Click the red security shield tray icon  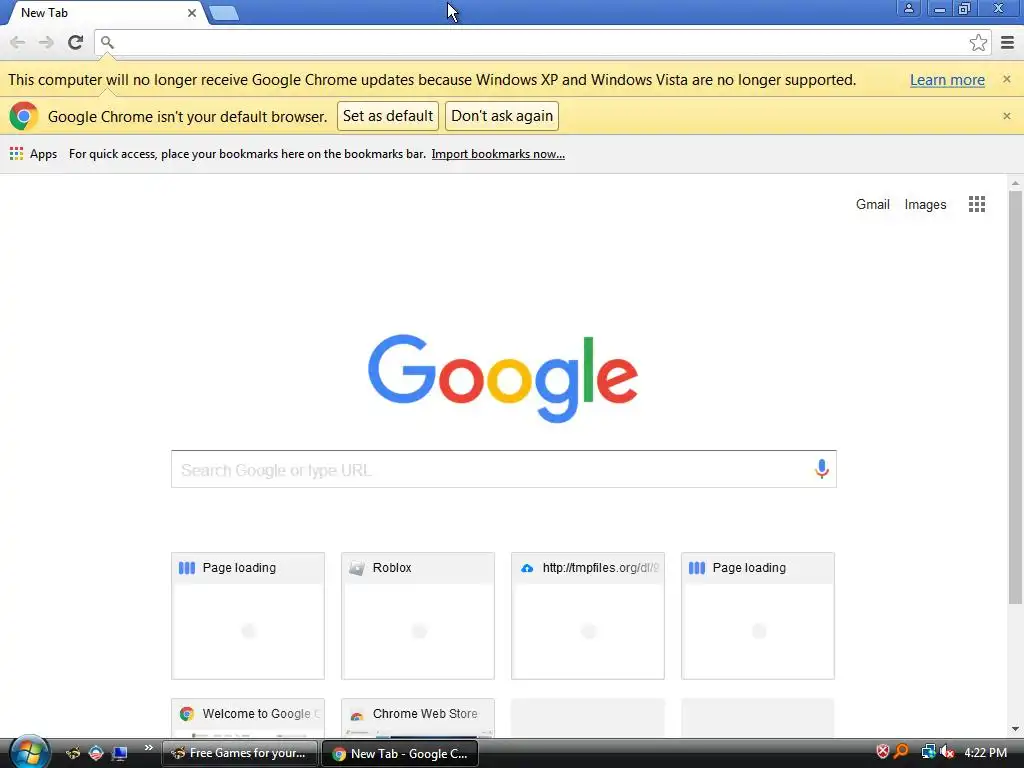pos(882,752)
